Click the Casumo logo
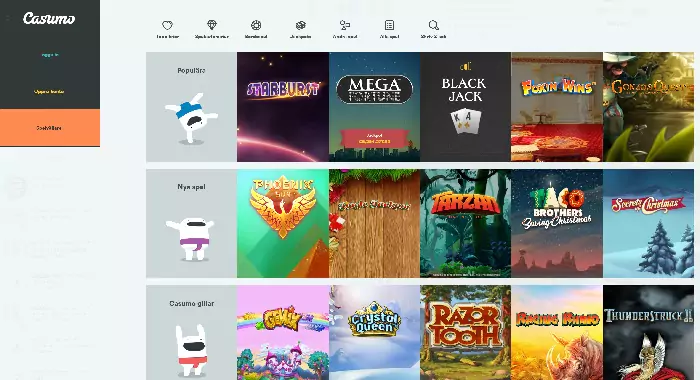 tap(49, 18)
